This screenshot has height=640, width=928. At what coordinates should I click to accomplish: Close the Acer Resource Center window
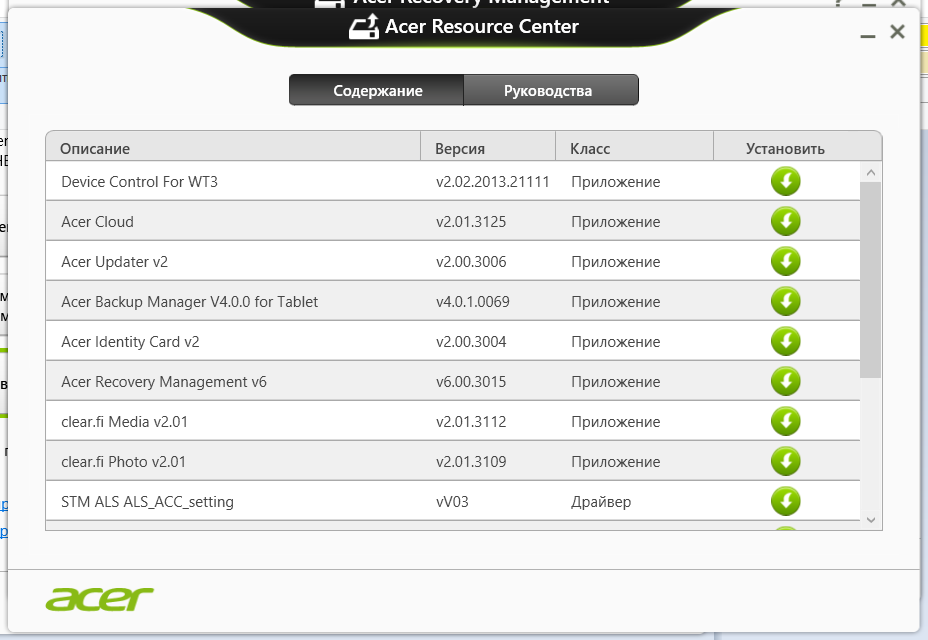click(x=897, y=31)
